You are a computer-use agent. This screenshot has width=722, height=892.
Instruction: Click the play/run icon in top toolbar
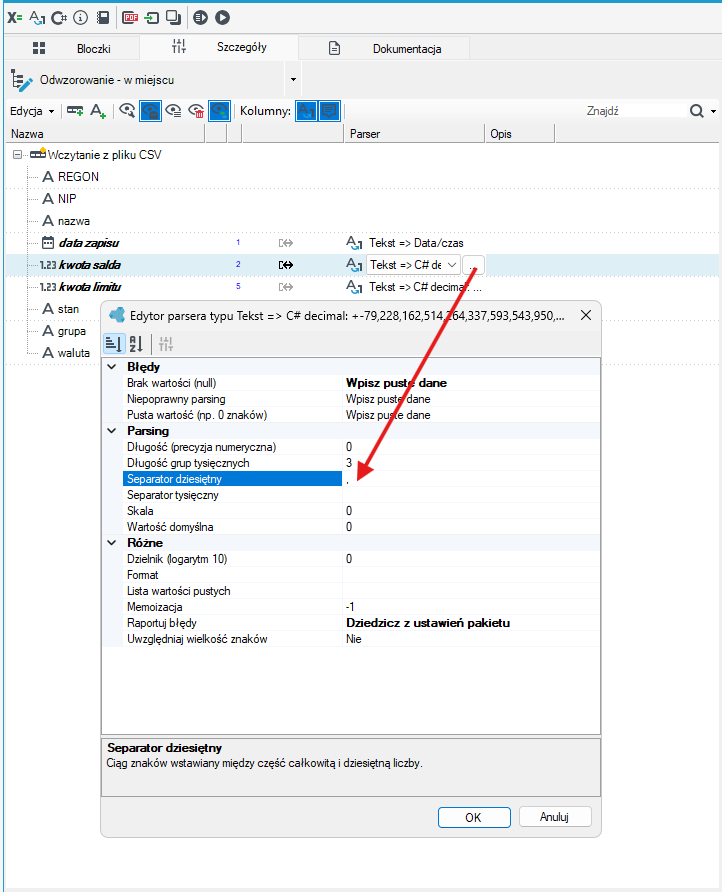222,18
